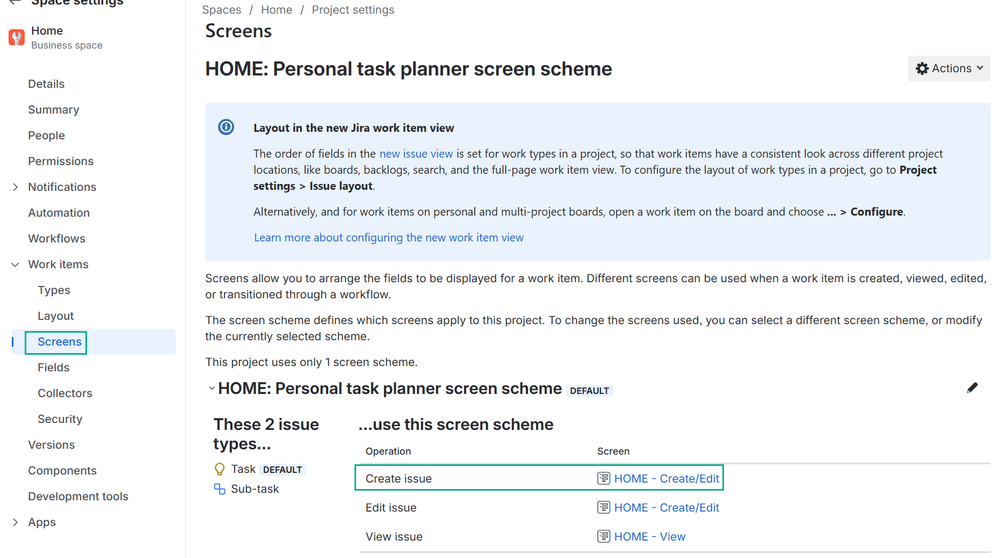Open Components in the sidebar

click(62, 471)
